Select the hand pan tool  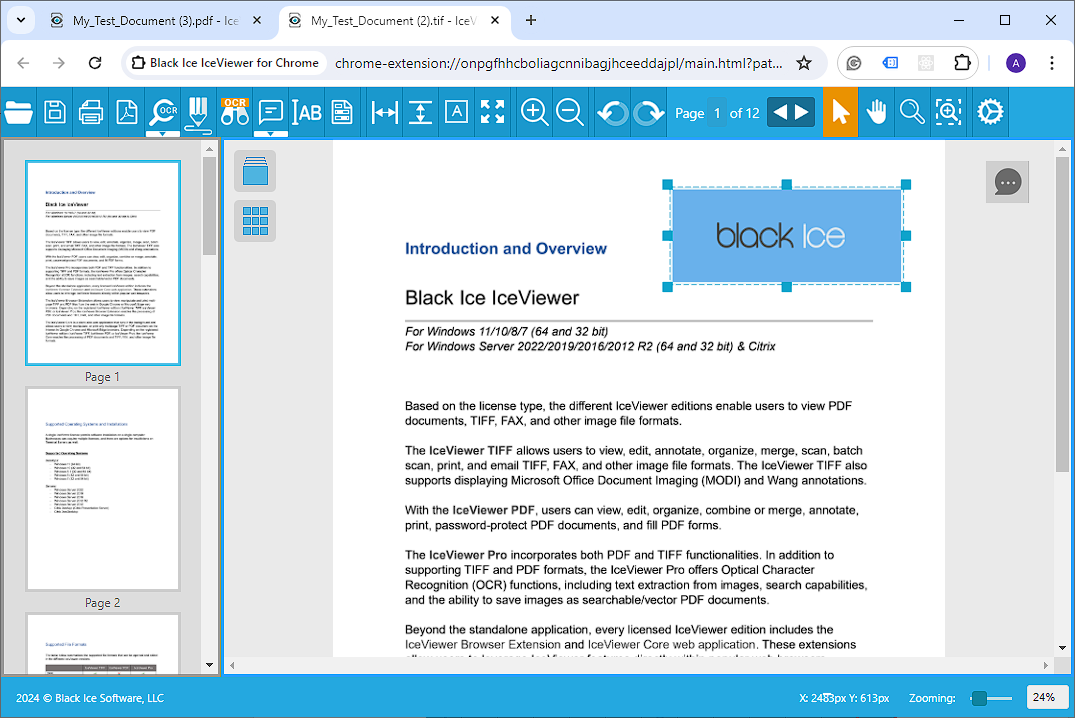[876, 112]
